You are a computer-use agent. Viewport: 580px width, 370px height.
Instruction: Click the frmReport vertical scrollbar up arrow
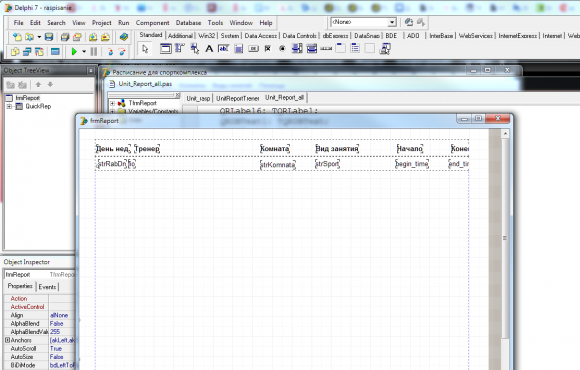505,134
